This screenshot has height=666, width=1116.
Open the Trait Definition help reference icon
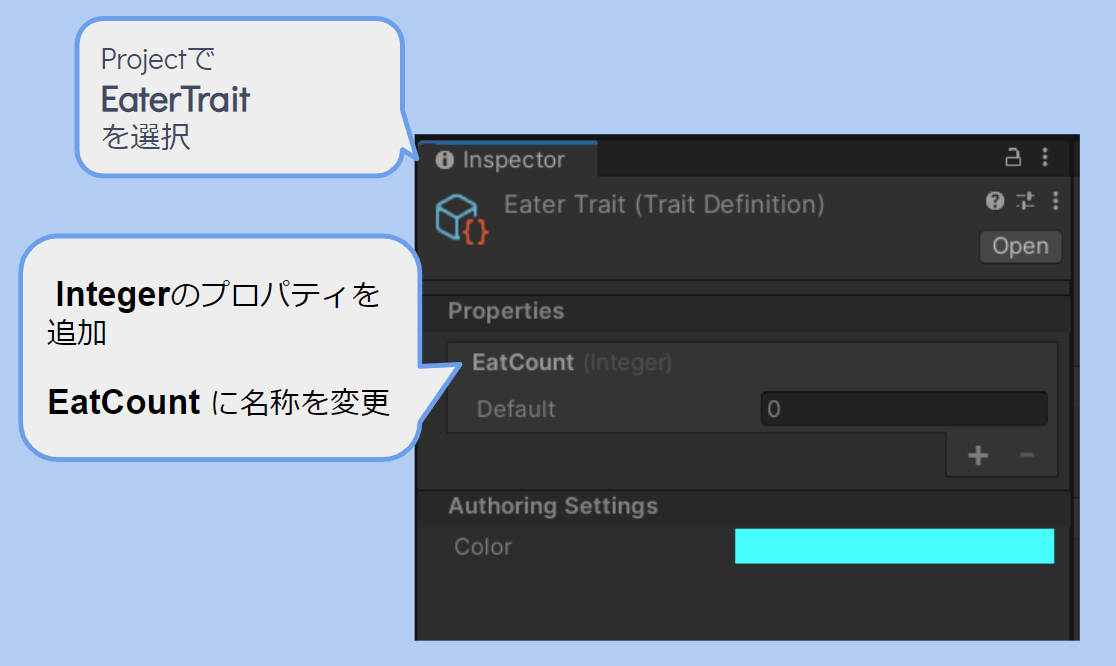(x=995, y=201)
